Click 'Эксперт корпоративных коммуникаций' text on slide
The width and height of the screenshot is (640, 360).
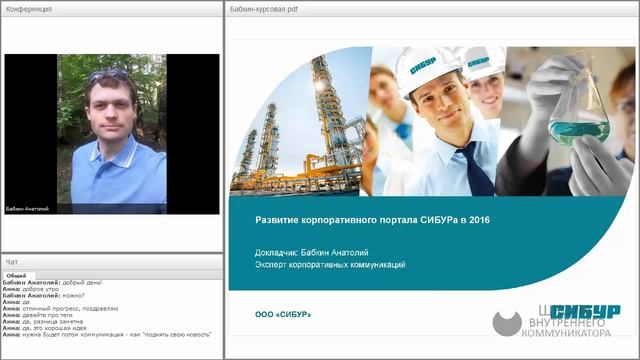(x=330, y=265)
